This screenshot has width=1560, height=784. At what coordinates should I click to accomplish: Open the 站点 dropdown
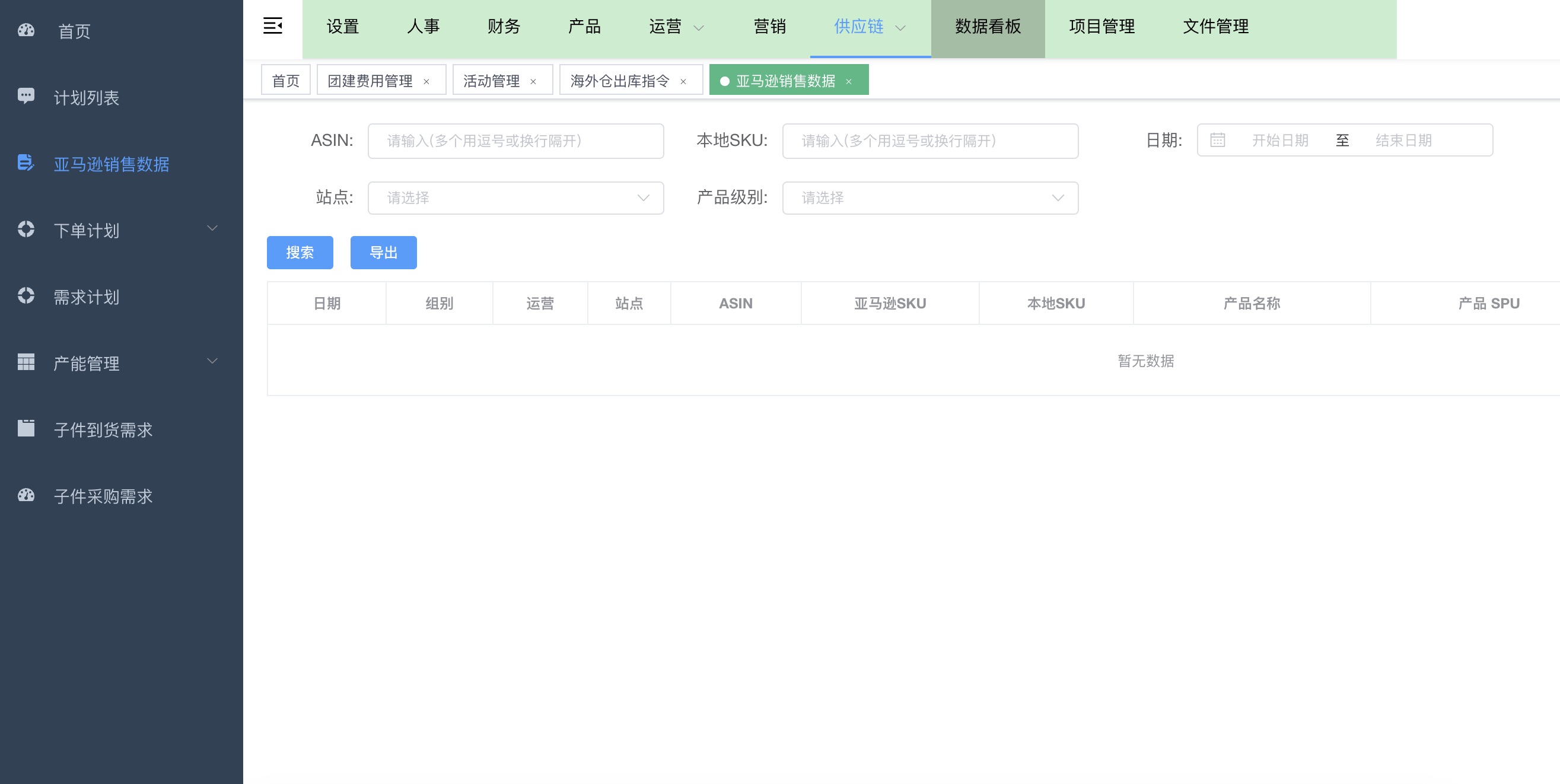515,198
